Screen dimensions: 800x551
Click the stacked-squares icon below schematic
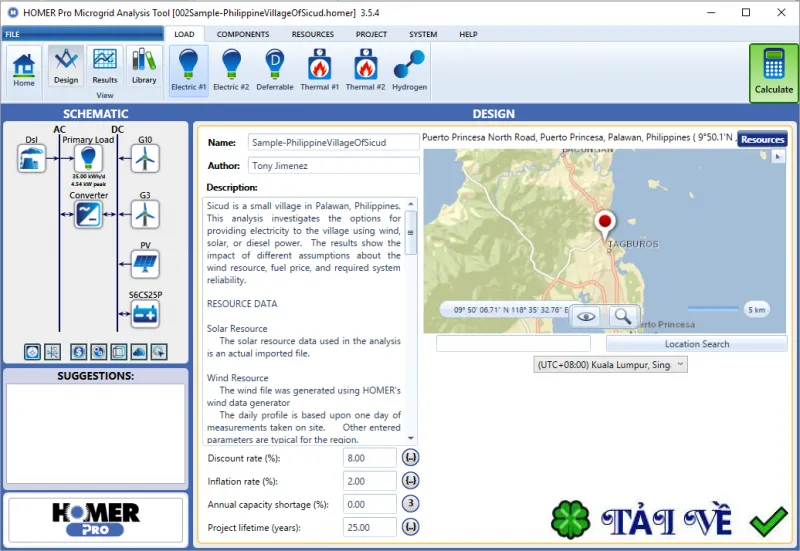point(119,352)
